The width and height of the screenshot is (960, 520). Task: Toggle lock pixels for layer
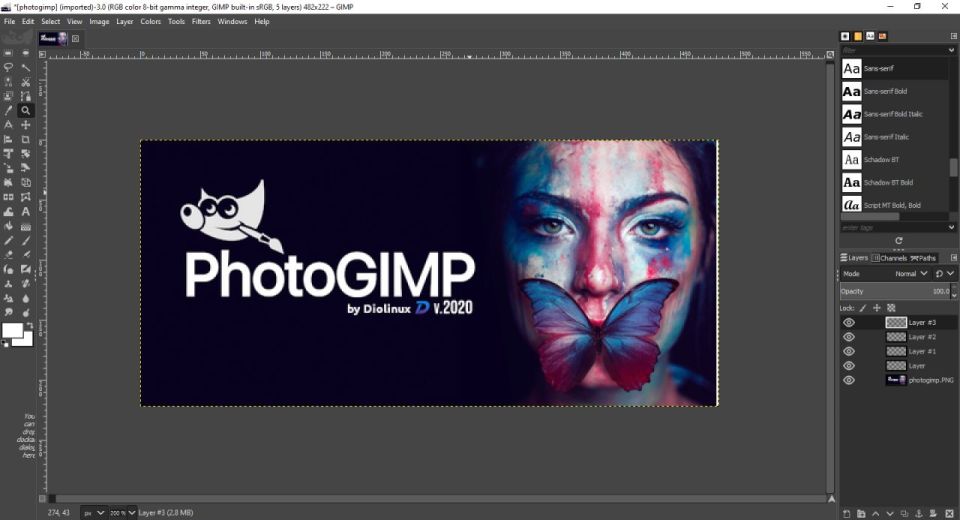coord(863,308)
